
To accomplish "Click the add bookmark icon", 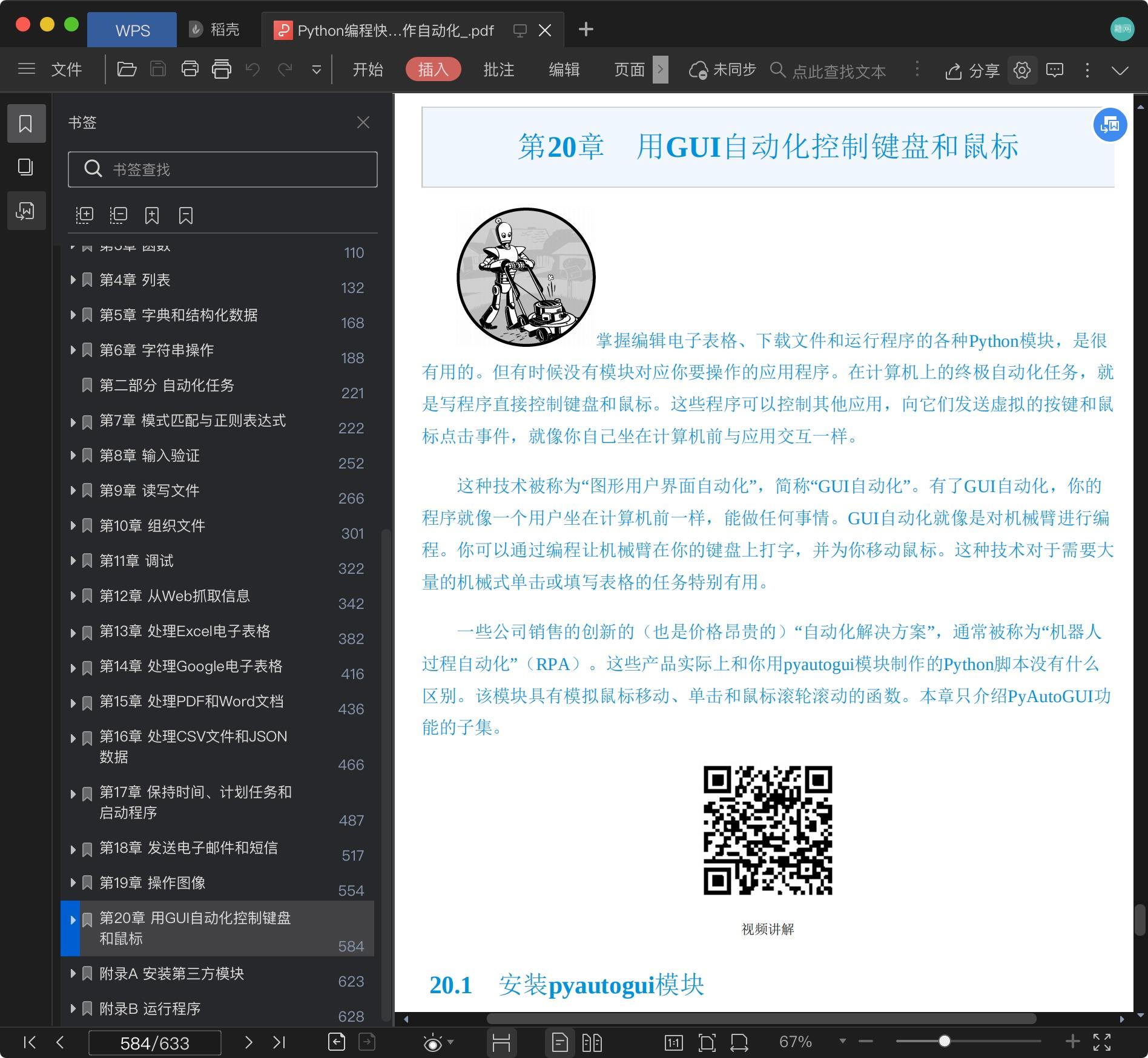I will tap(152, 215).
